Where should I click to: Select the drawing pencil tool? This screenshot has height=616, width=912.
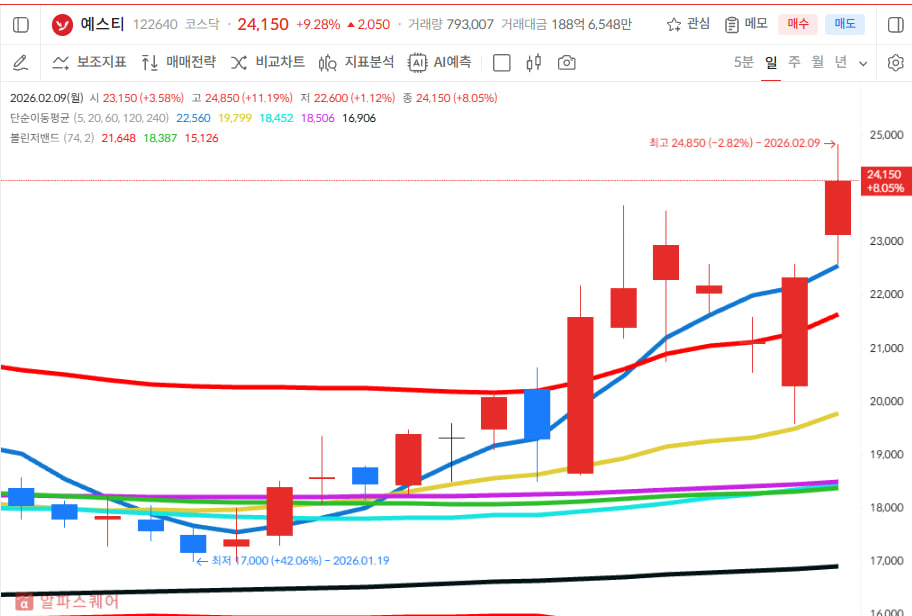point(22,62)
